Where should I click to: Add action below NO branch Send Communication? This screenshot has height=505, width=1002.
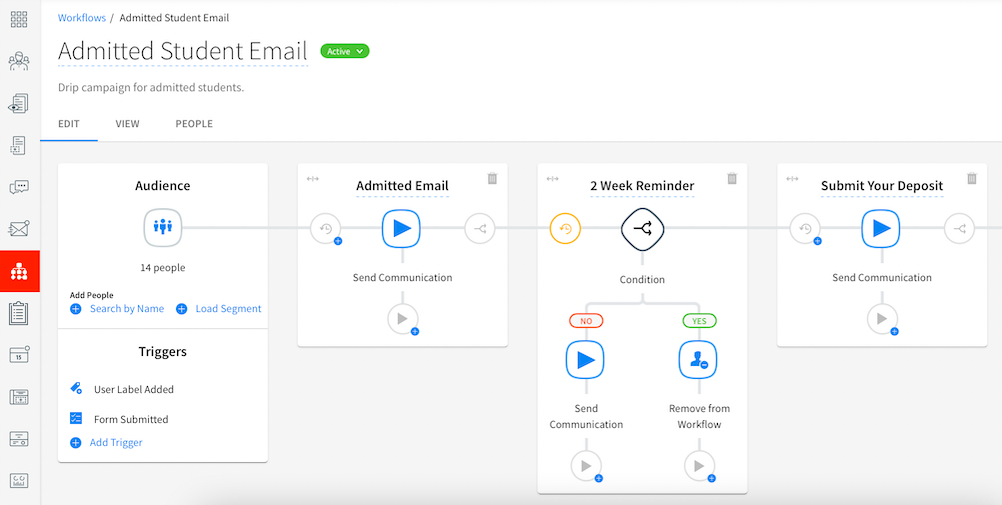tap(587, 467)
